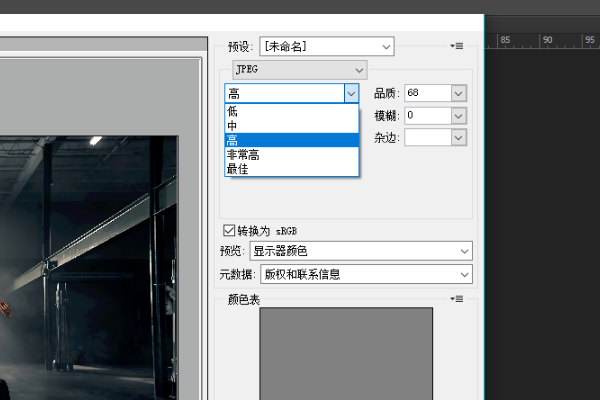
Task: Expand the 元数据 版权和联系信息 dropdown
Action: 366,274
